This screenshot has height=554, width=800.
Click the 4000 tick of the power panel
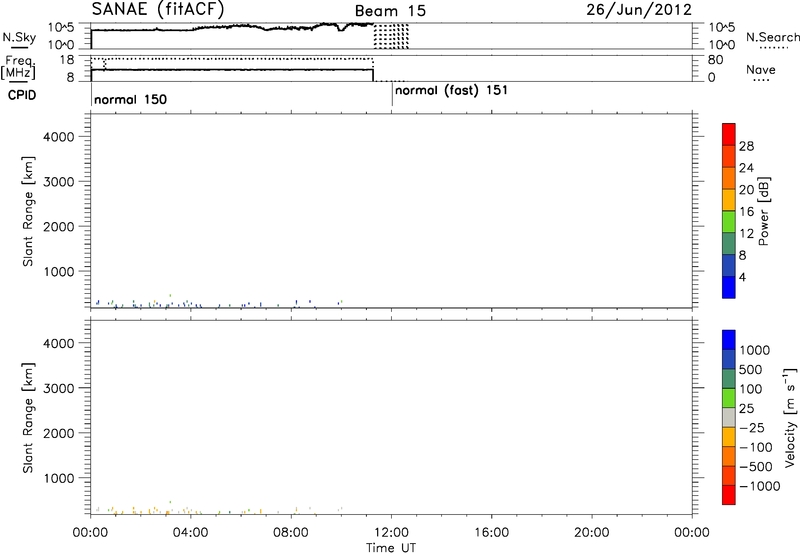59,137
